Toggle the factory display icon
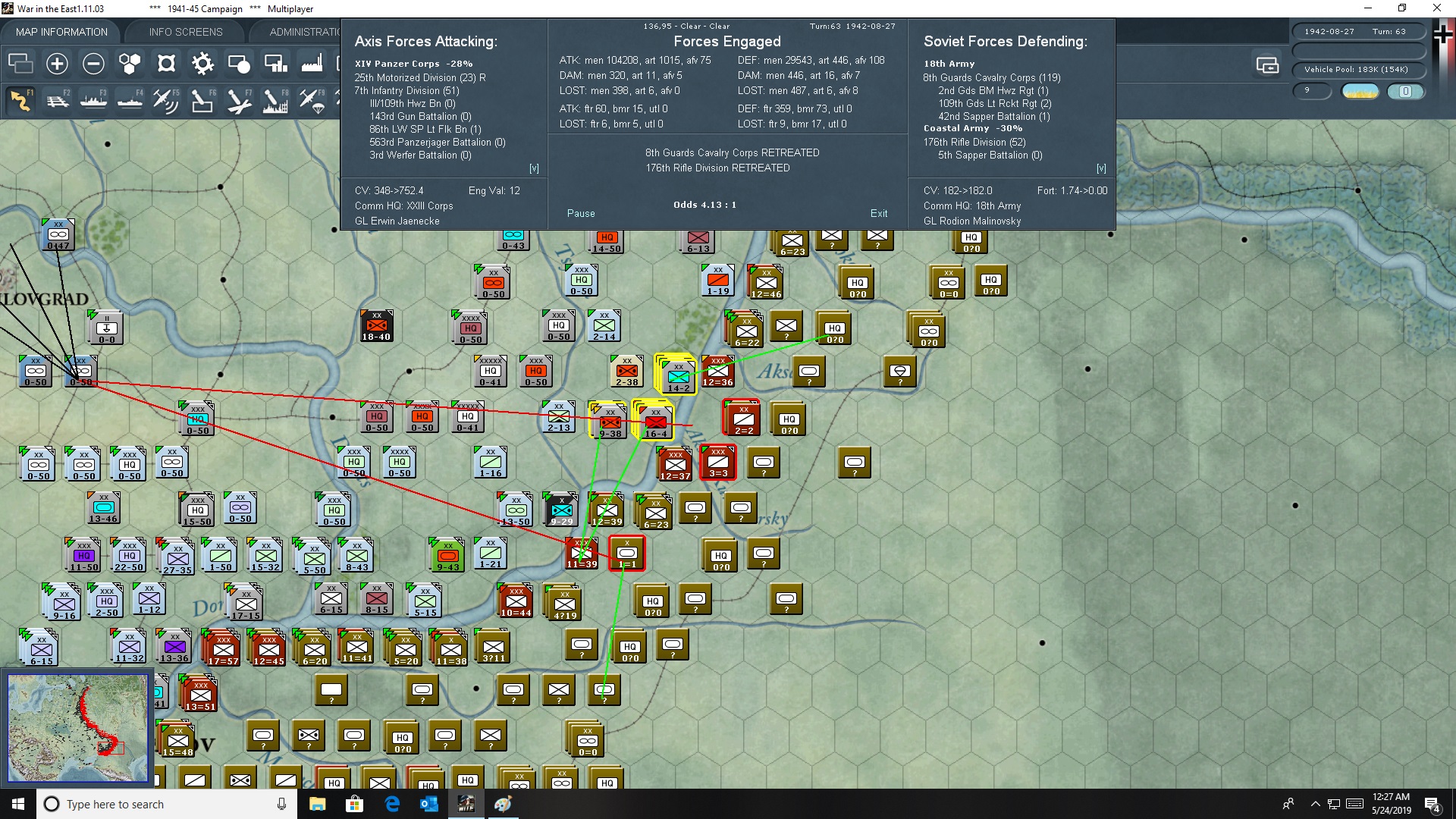The image size is (1456, 819). 312,64
